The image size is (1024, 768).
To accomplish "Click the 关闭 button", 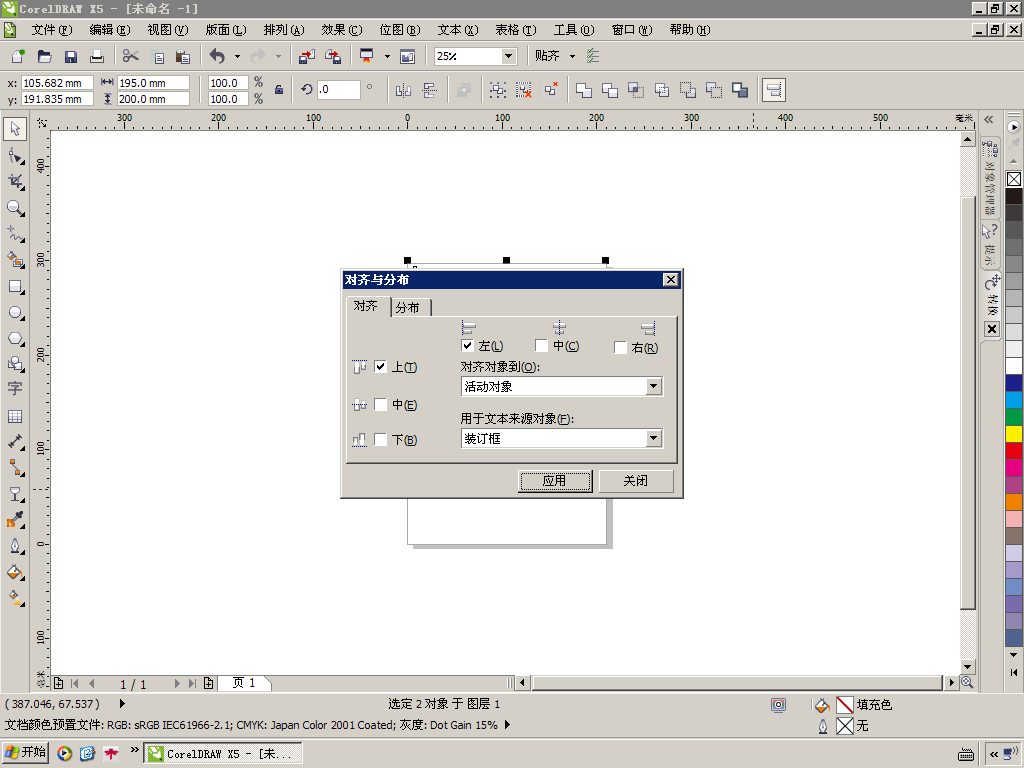I will pyautogui.click(x=635, y=481).
